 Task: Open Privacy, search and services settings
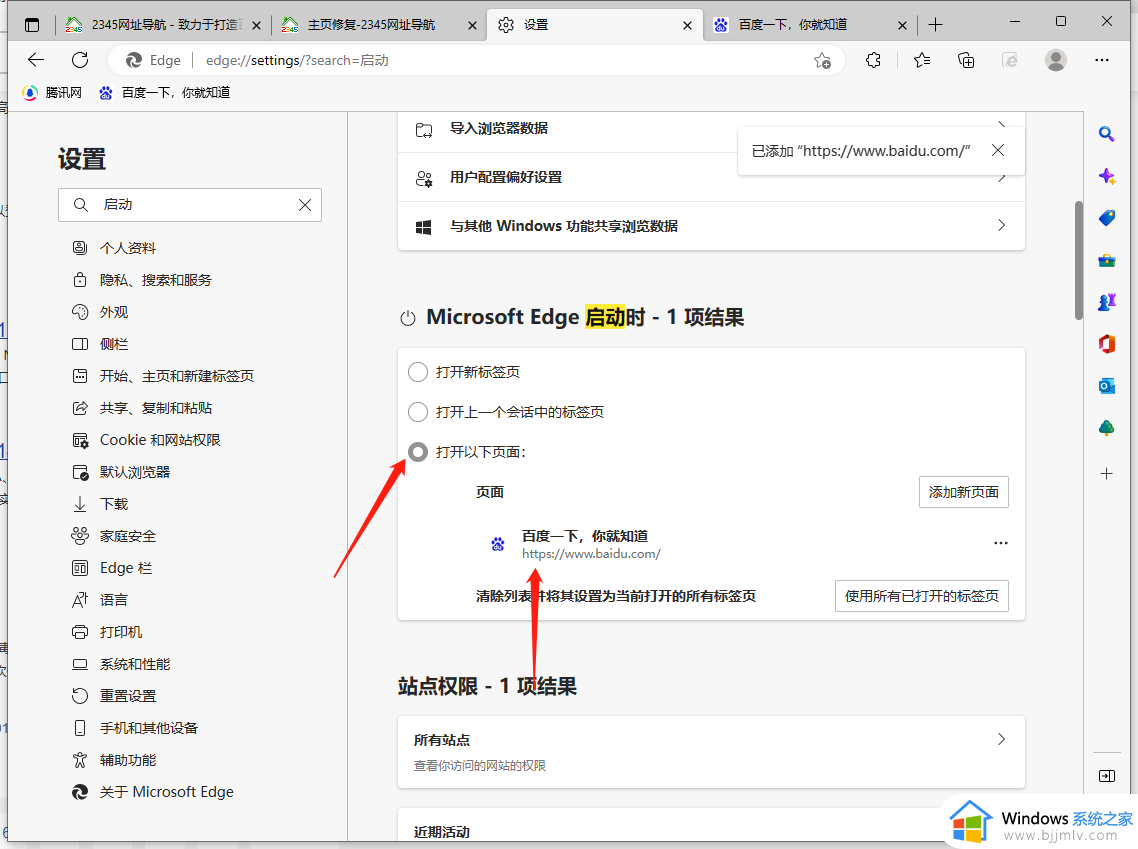click(142, 280)
